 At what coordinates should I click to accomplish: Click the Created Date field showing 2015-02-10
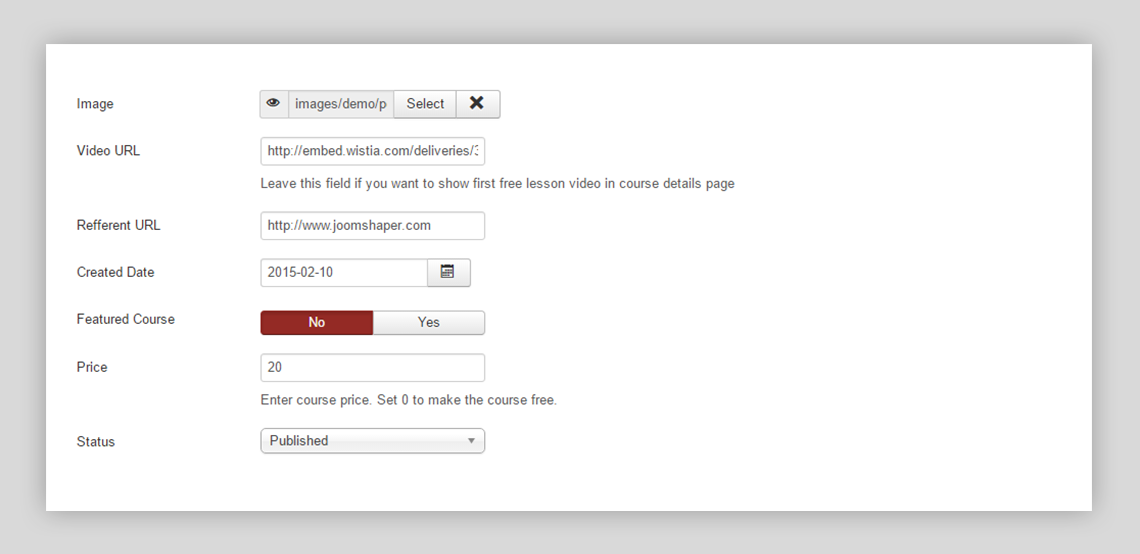coord(343,273)
